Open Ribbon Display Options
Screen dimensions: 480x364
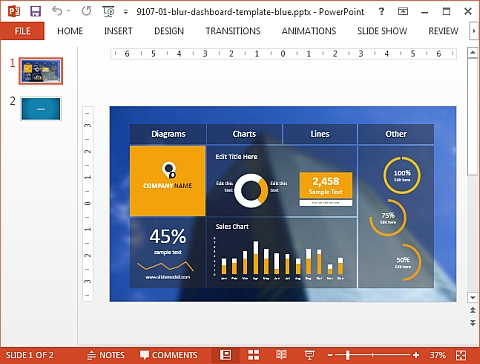click(x=403, y=12)
